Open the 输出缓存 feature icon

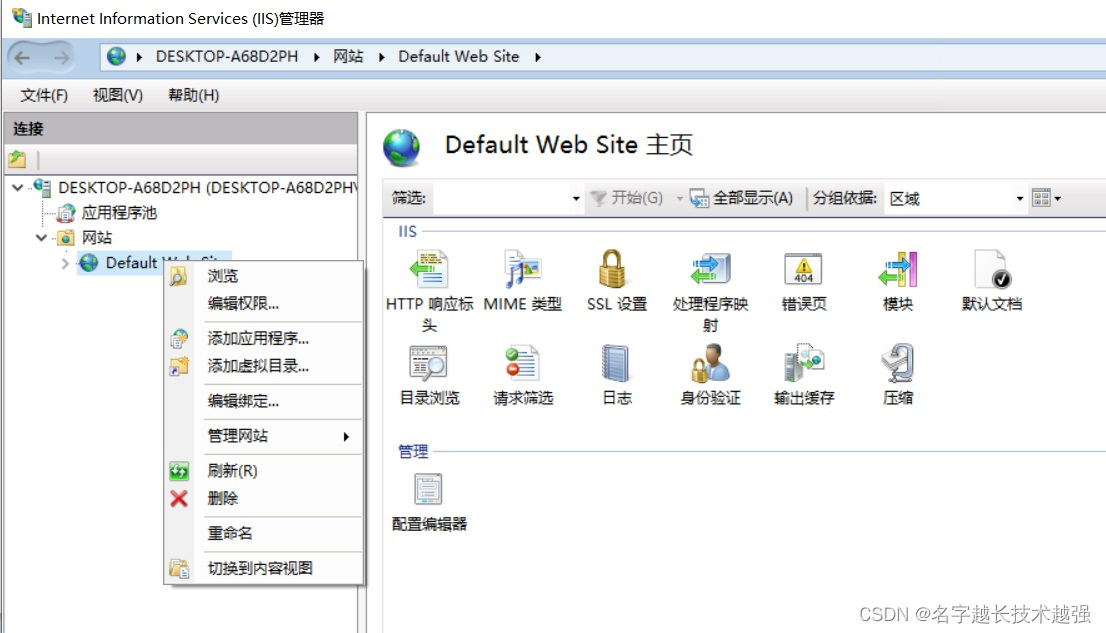click(x=804, y=363)
